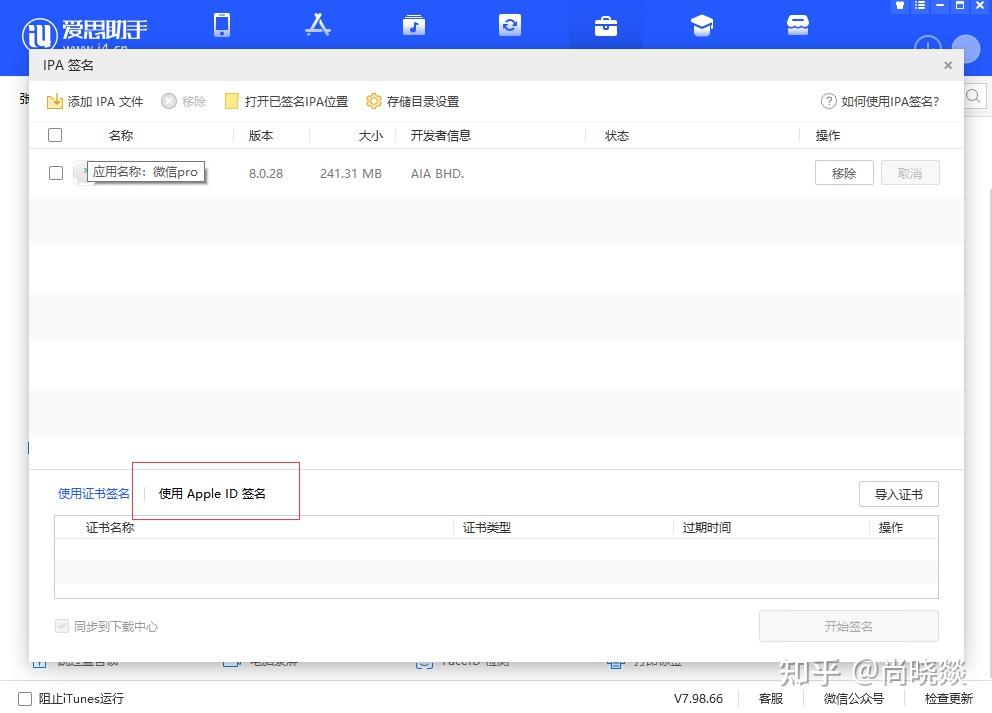Click 检查更新 in status bar

click(x=948, y=698)
